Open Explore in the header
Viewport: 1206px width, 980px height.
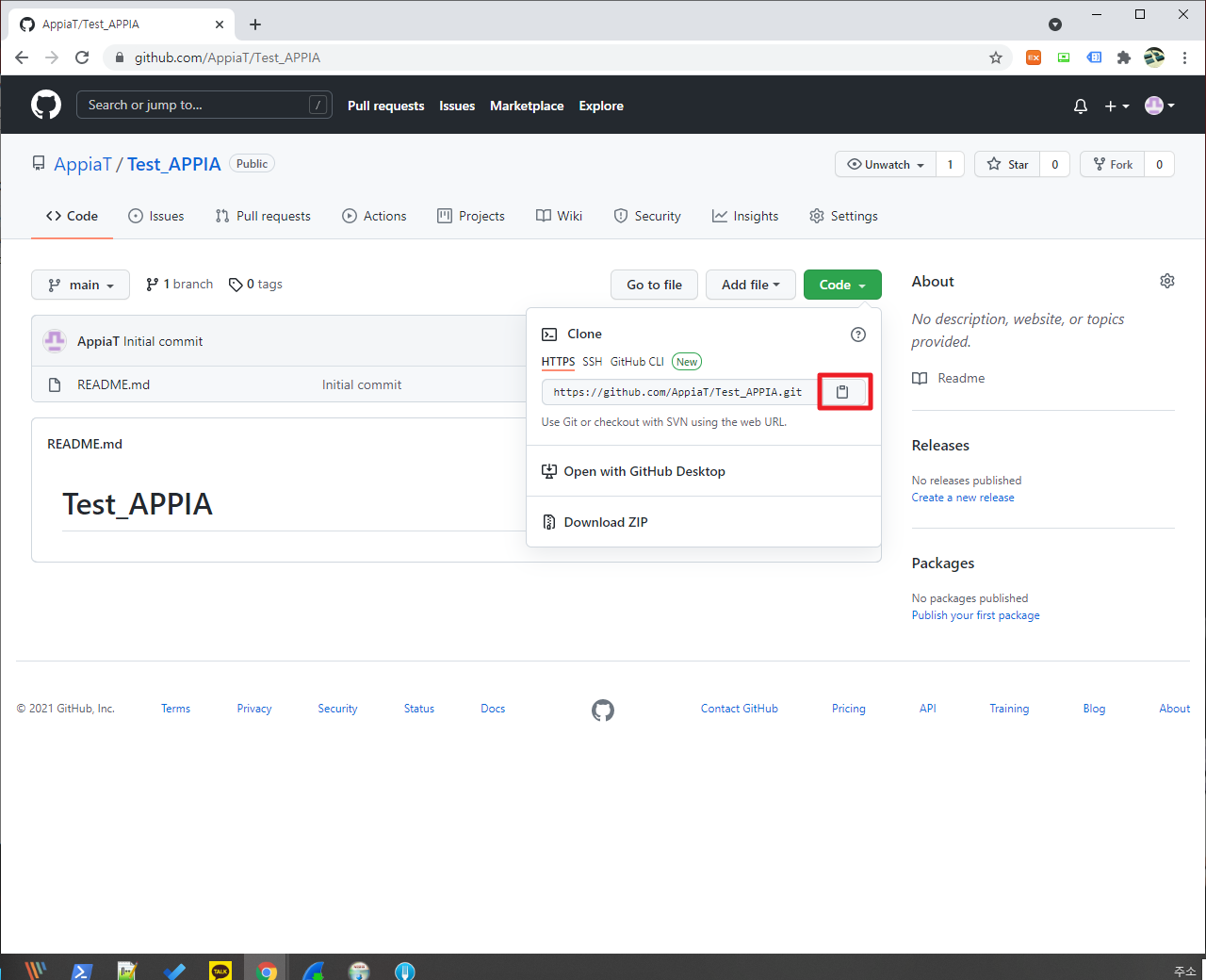tap(601, 106)
